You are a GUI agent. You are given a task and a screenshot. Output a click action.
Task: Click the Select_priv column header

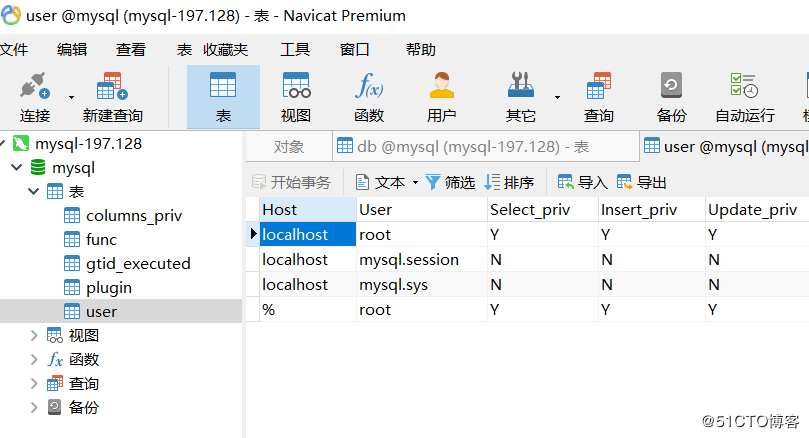coord(543,209)
